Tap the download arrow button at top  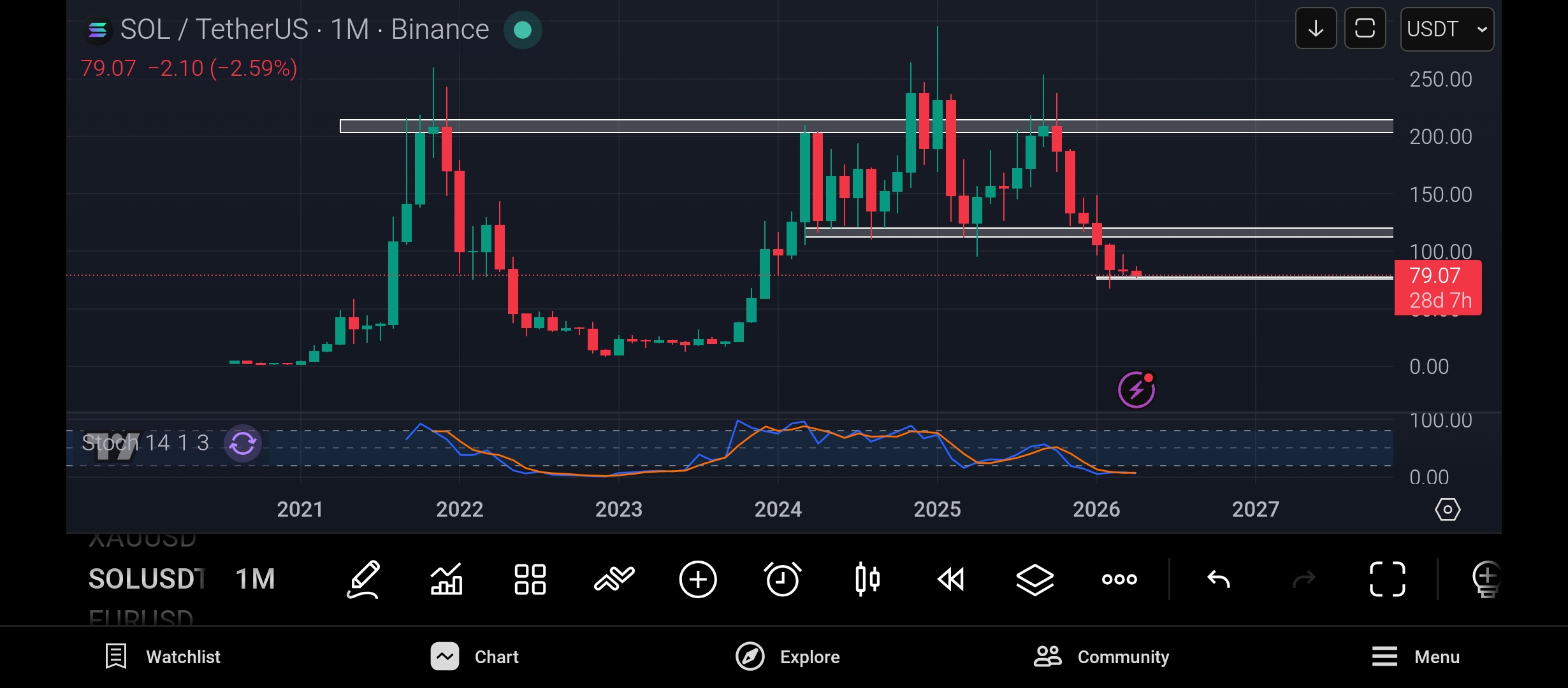(x=1316, y=29)
